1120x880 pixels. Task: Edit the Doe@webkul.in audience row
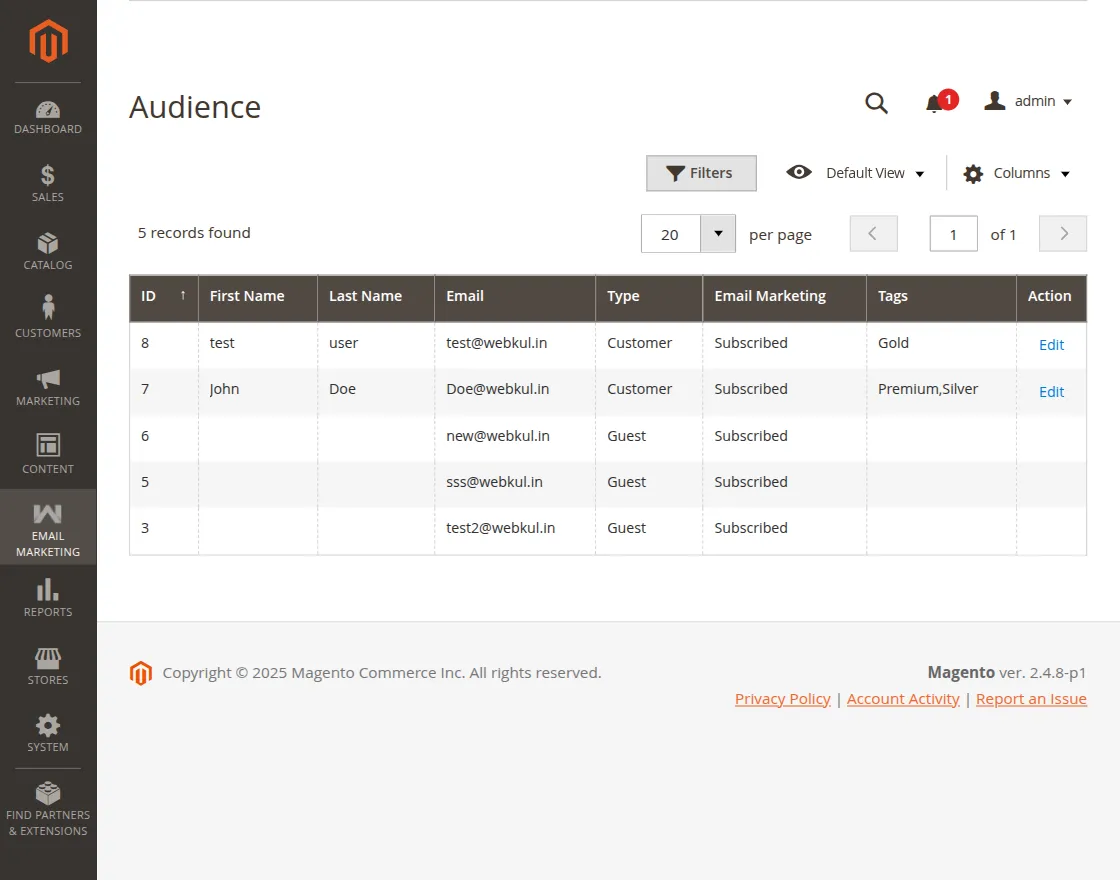[x=1051, y=392]
